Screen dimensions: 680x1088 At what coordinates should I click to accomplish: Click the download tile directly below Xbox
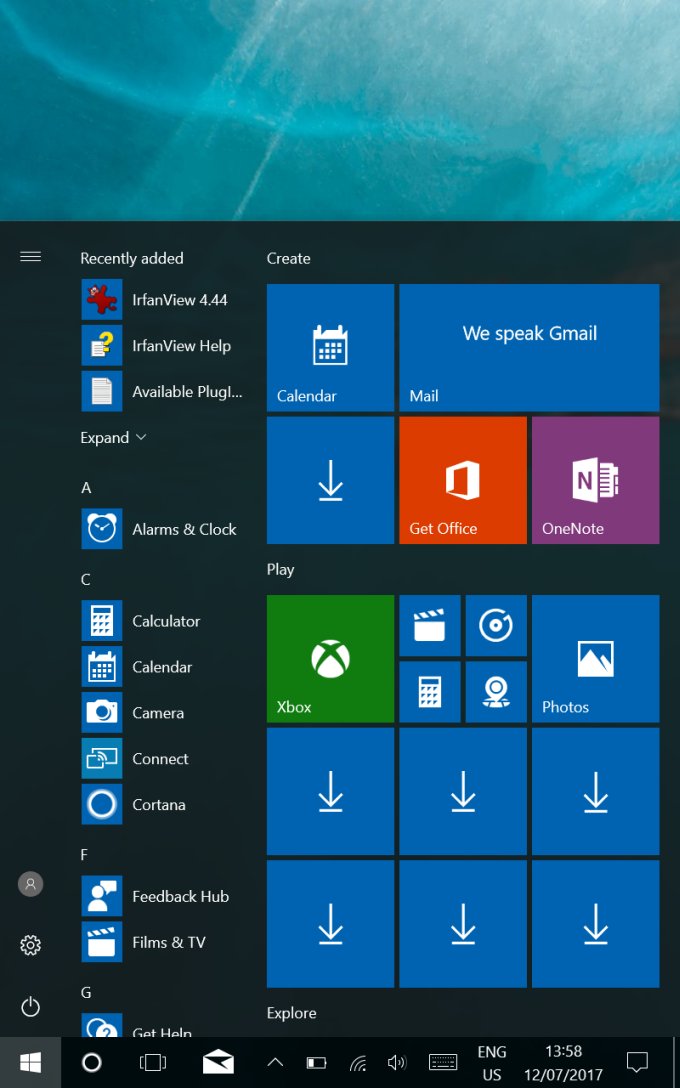330,792
